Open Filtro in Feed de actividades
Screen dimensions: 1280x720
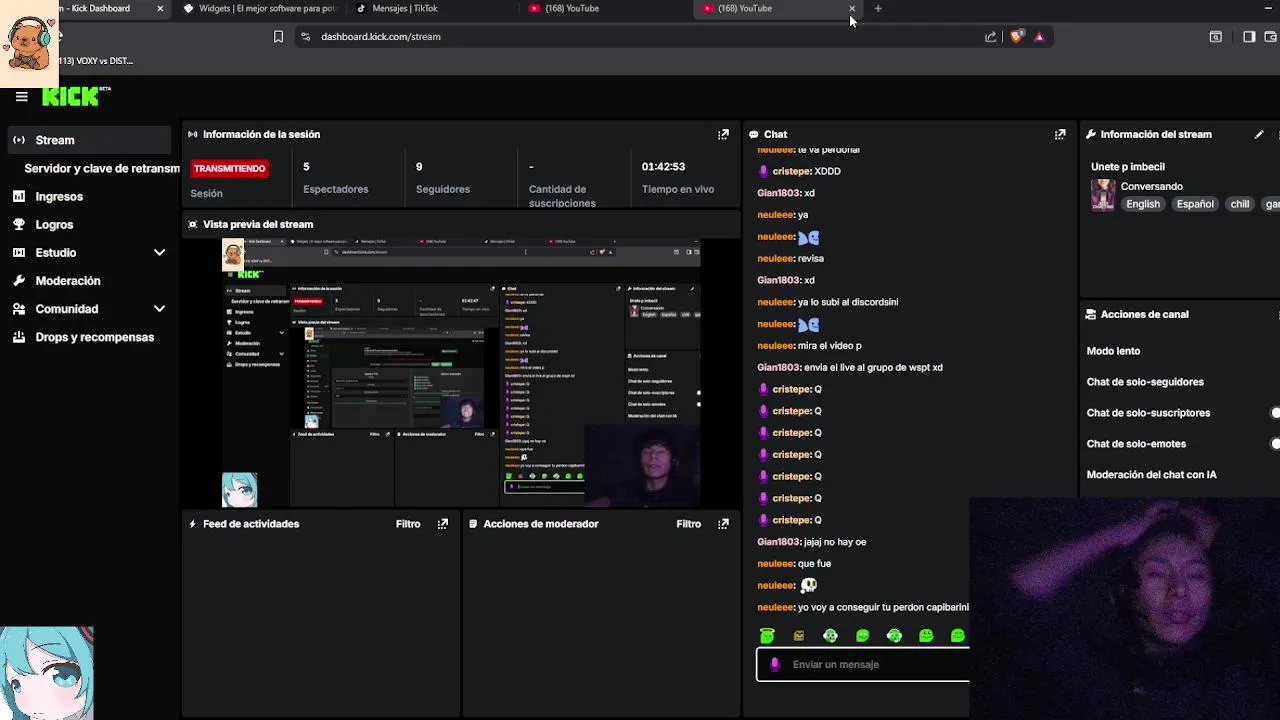click(x=408, y=524)
